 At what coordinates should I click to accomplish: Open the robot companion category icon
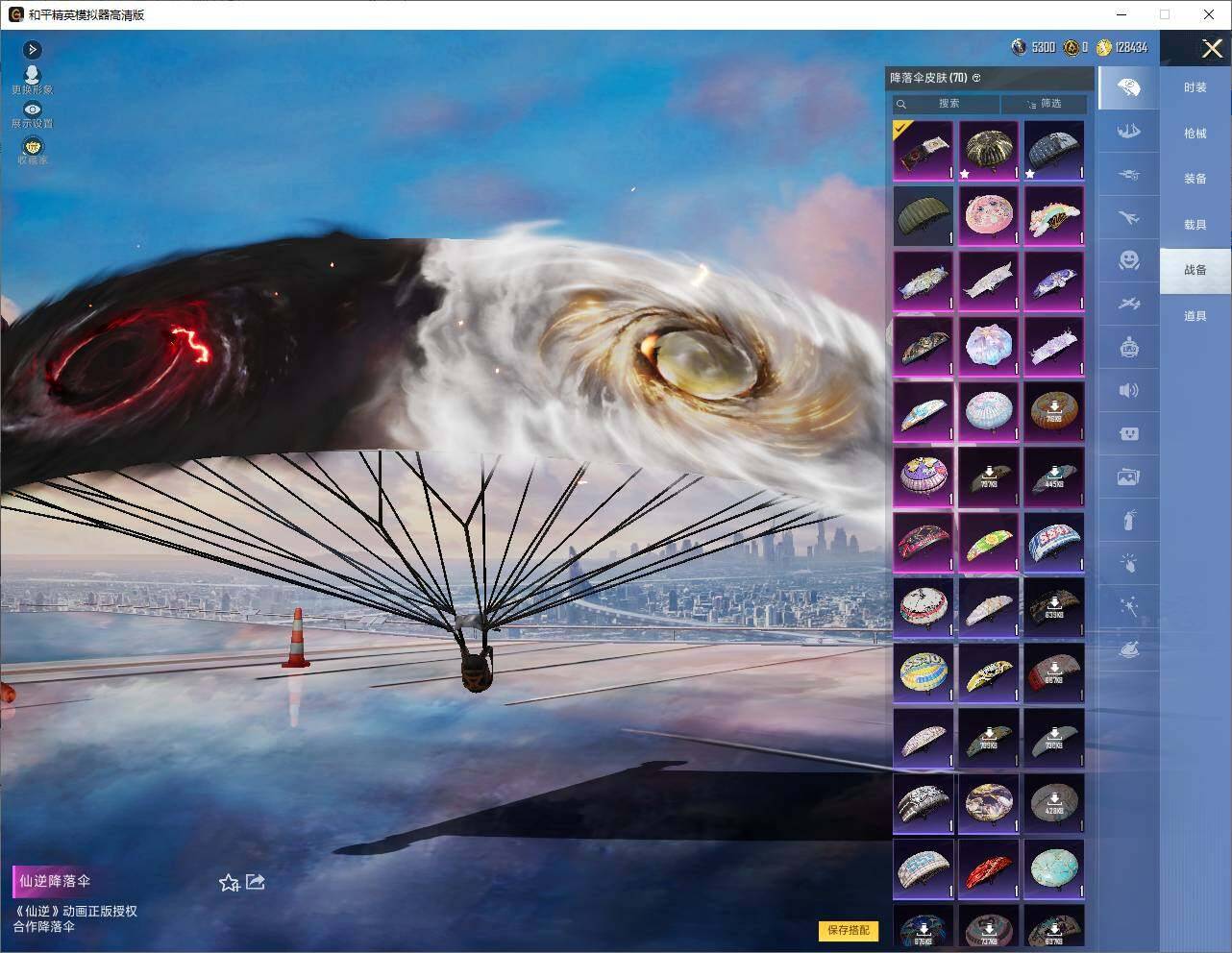tap(1129, 347)
